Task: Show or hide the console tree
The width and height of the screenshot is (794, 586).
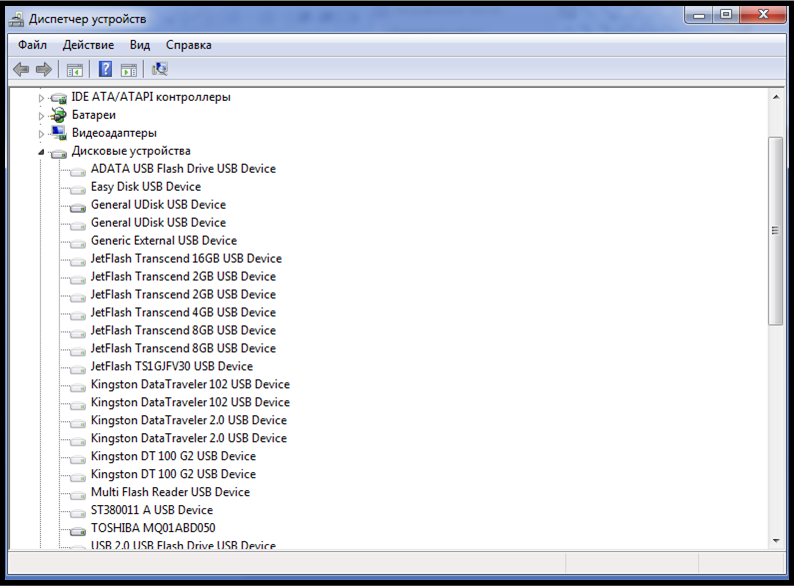Action: (75, 69)
